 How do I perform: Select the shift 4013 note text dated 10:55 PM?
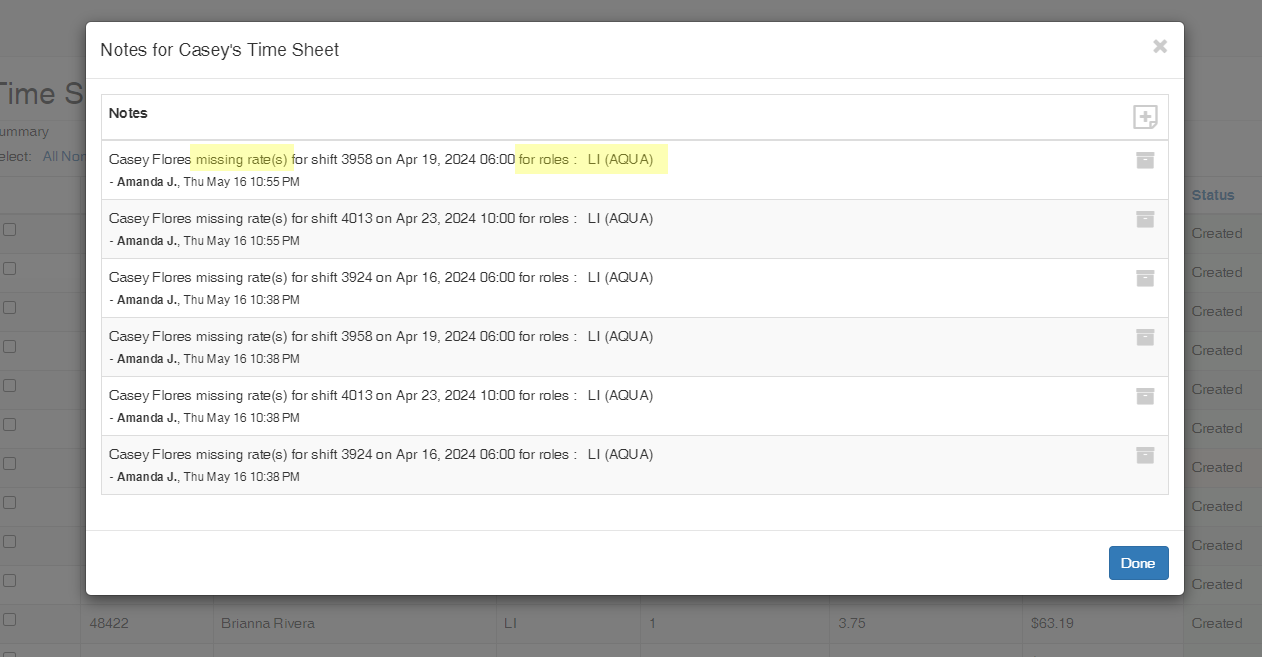coord(381,218)
